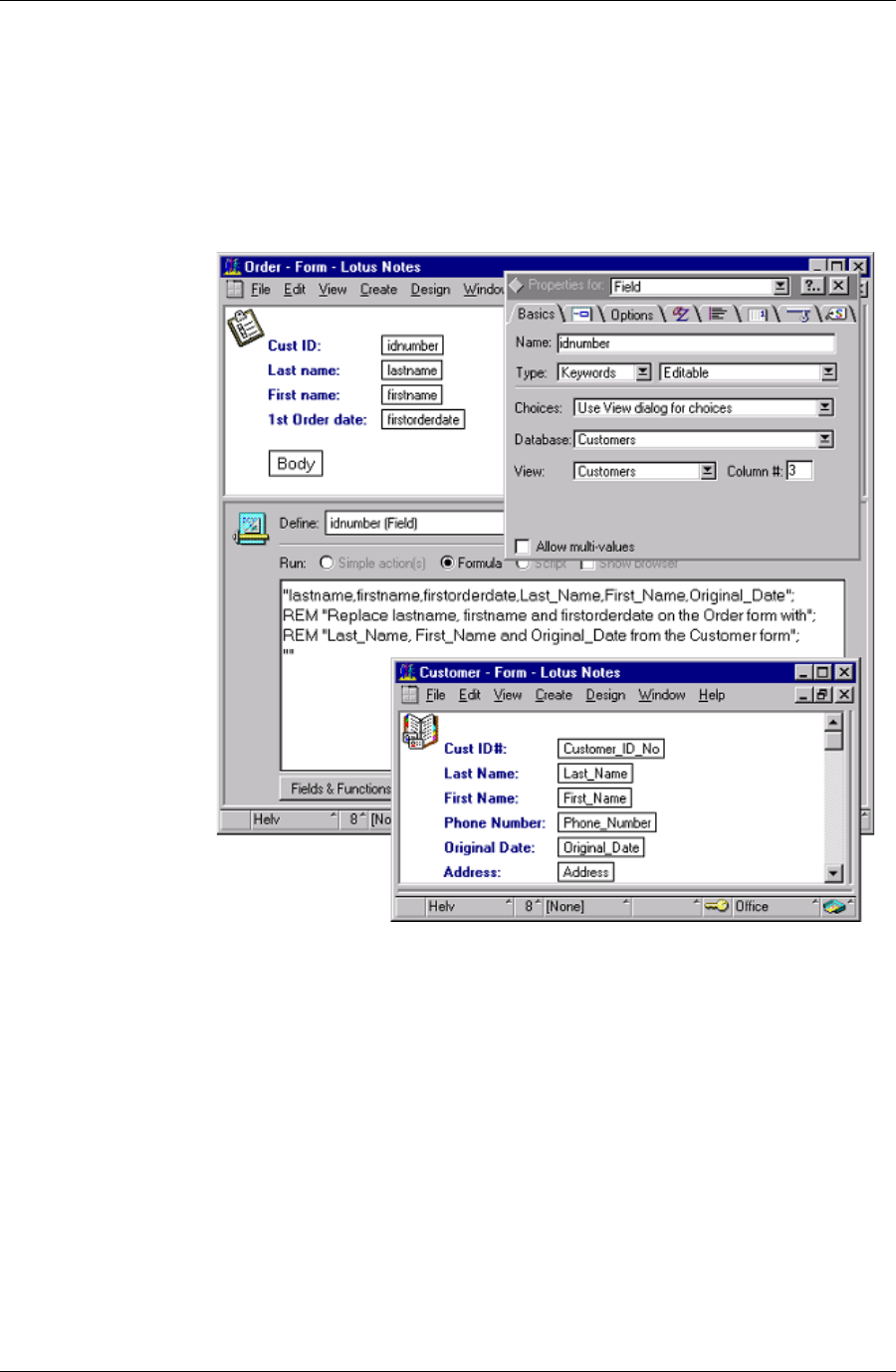Open the field display tab icon in Properties
Viewport: 896px width, 1372px height.
pyautogui.click(x=581, y=315)
